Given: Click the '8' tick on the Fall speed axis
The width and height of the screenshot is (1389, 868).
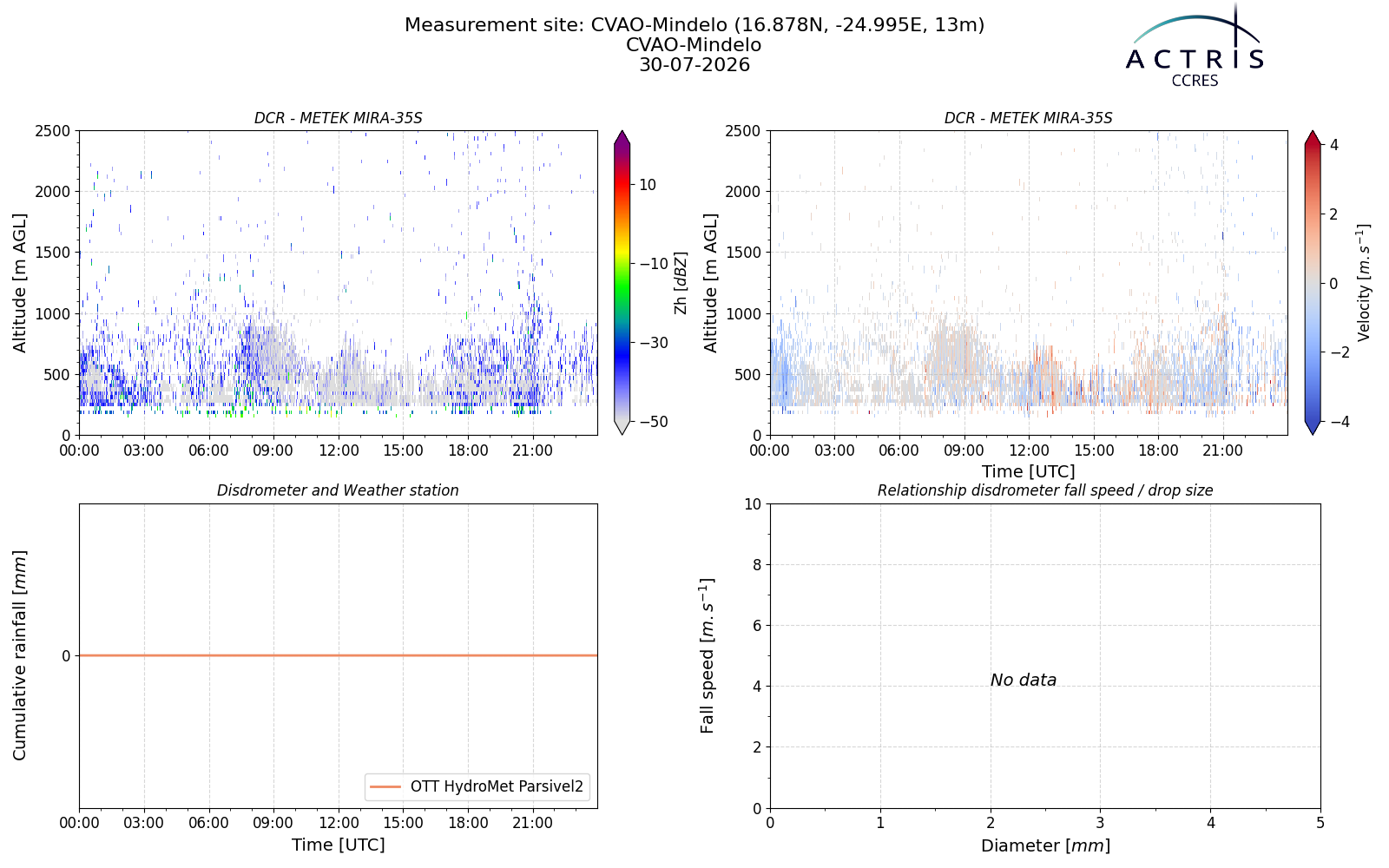Looking at the screenshot, I should (x=757, y=565).
